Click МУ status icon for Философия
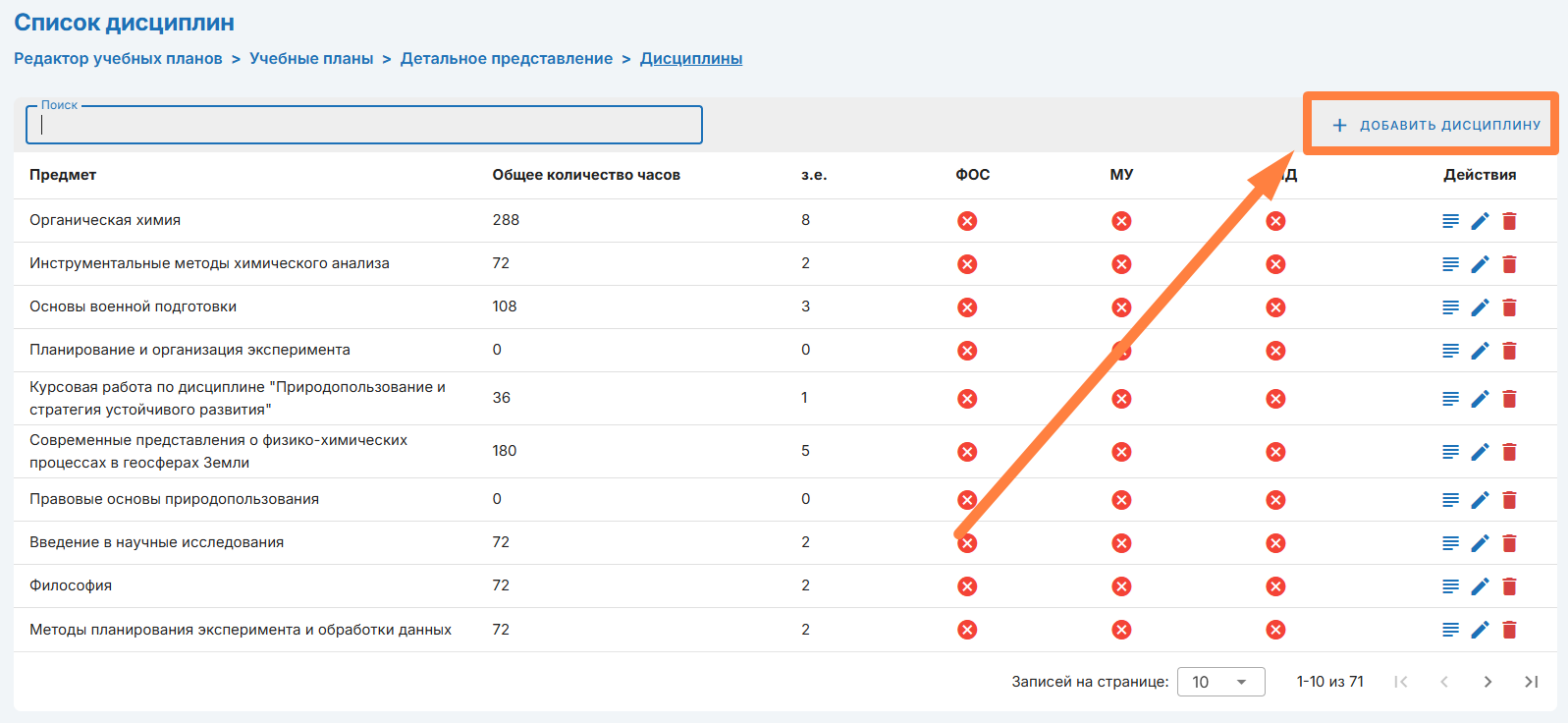Image resolution: width=1568 pixels, height=723 pixels. tap(1121, 586)
